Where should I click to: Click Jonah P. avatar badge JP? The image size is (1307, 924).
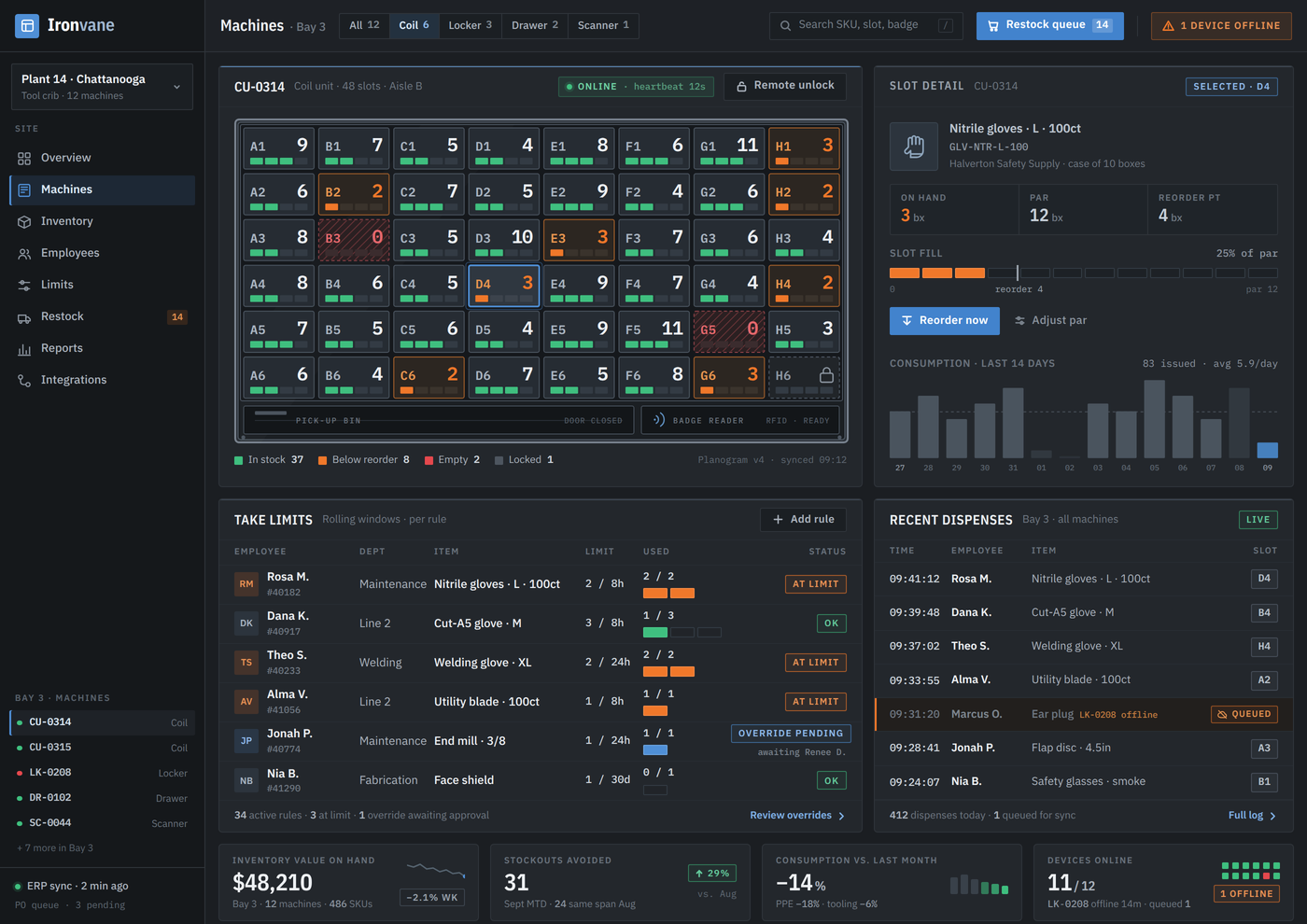click(x=246, y=741)
